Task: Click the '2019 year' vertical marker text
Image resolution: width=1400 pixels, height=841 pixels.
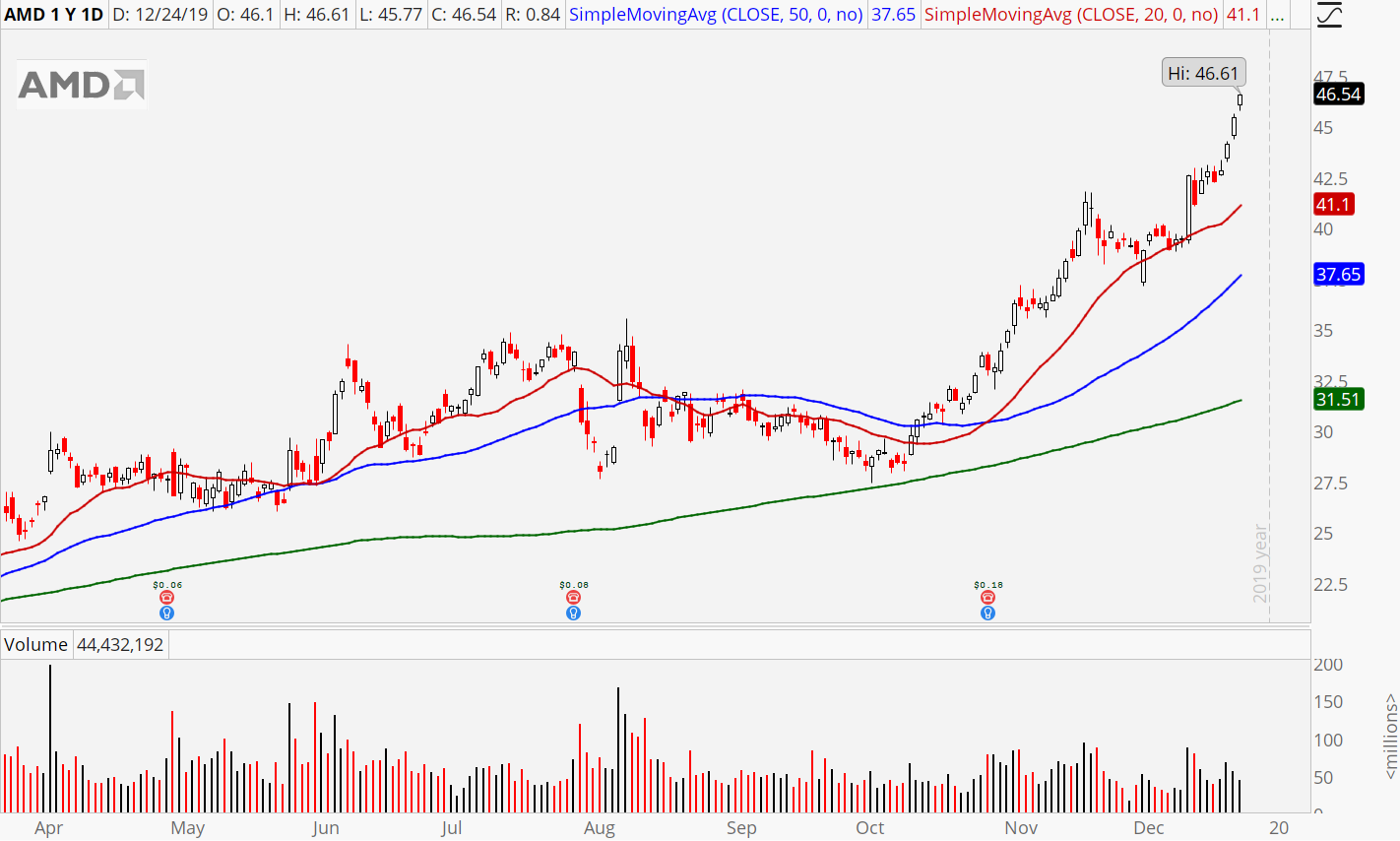Action: tap(1260, 563)
